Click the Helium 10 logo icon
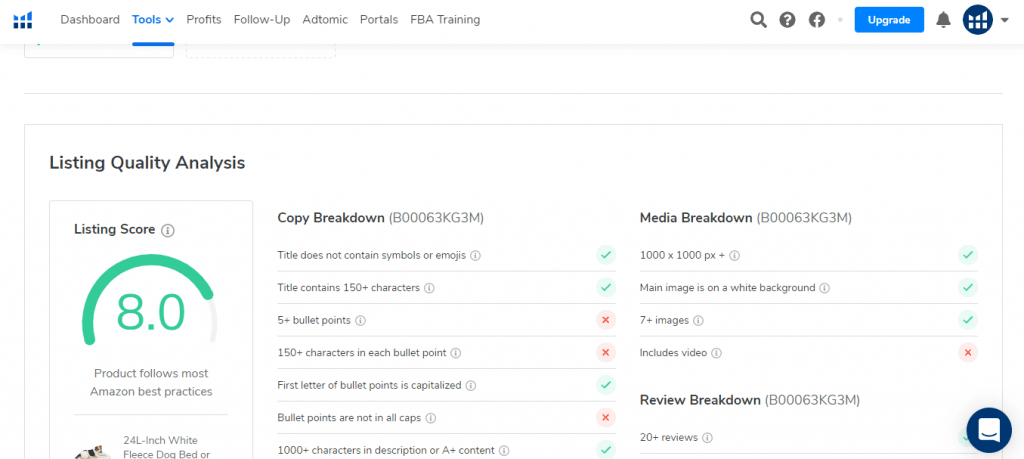The image size is (1024, 459). [23, 20]
